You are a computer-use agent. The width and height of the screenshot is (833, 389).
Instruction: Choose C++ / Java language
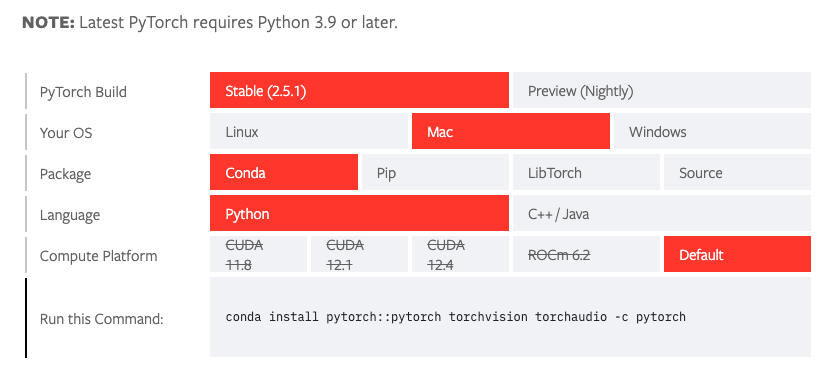662,213
